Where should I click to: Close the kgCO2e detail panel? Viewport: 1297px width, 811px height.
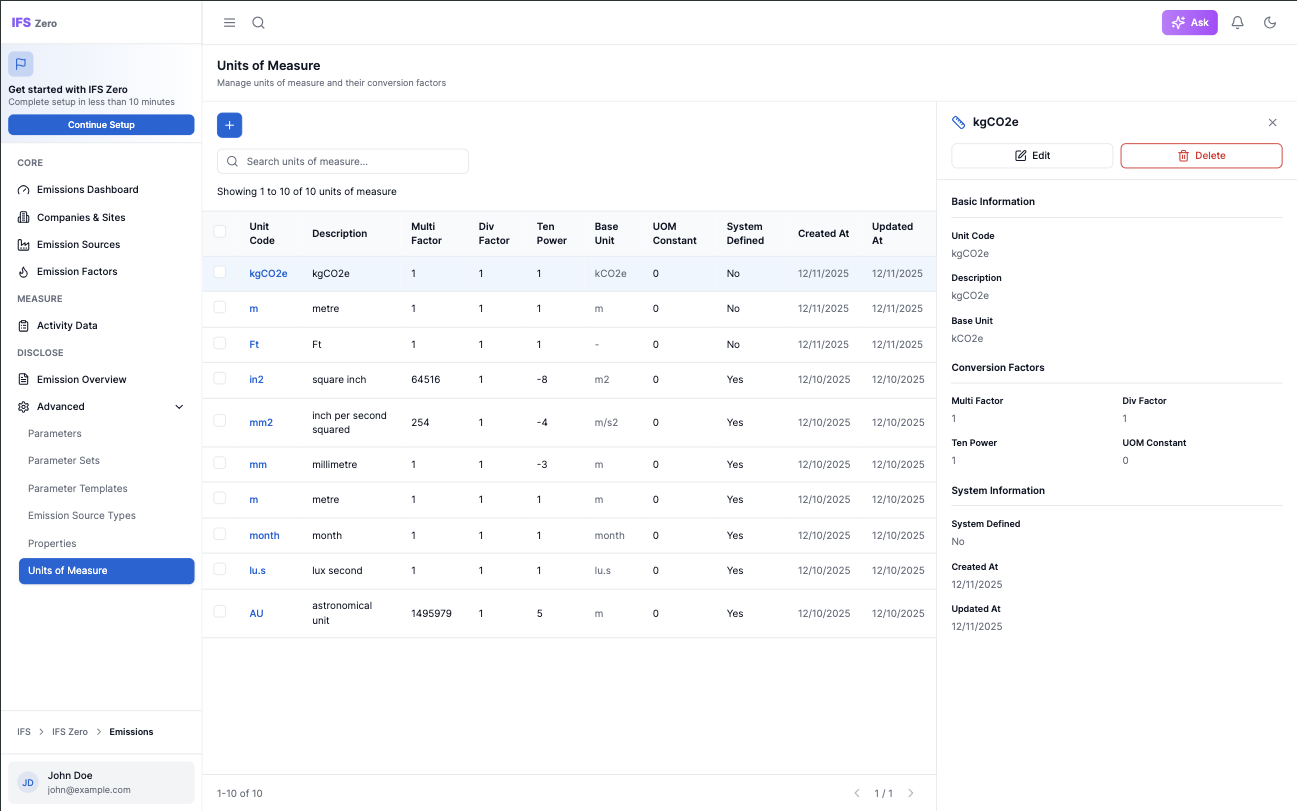(1272, 123)
